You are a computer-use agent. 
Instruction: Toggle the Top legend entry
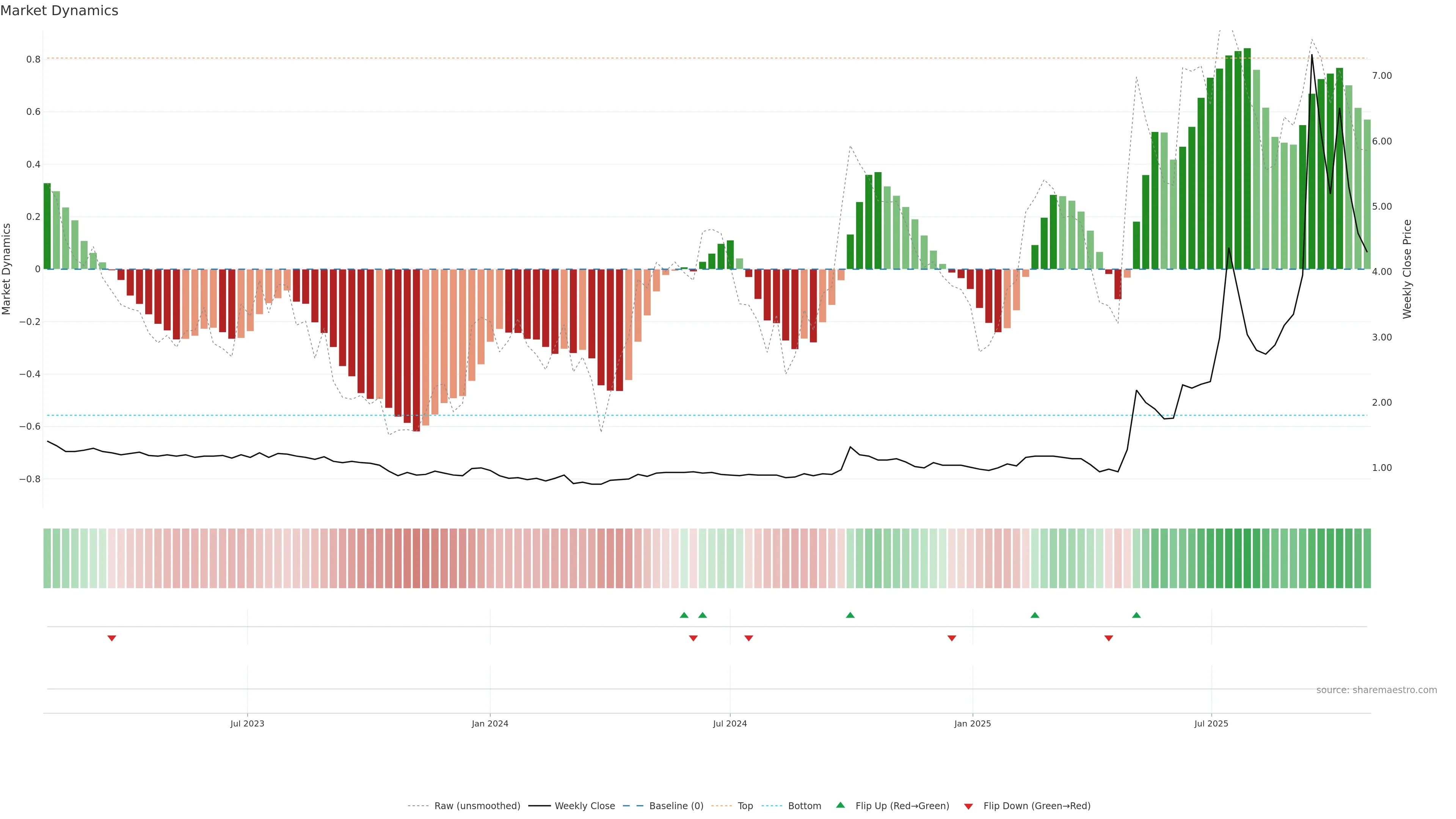coord(745,806)
